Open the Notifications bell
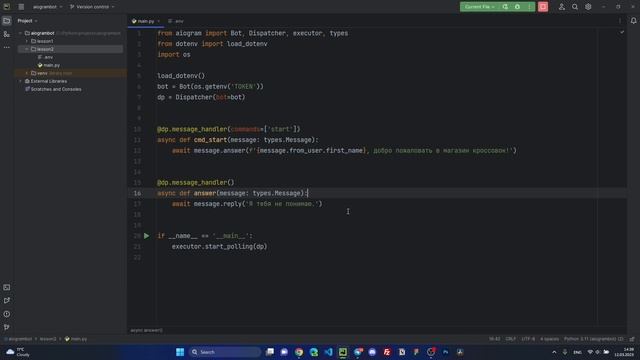The image size is (640, 360). [x=633, y=21]
